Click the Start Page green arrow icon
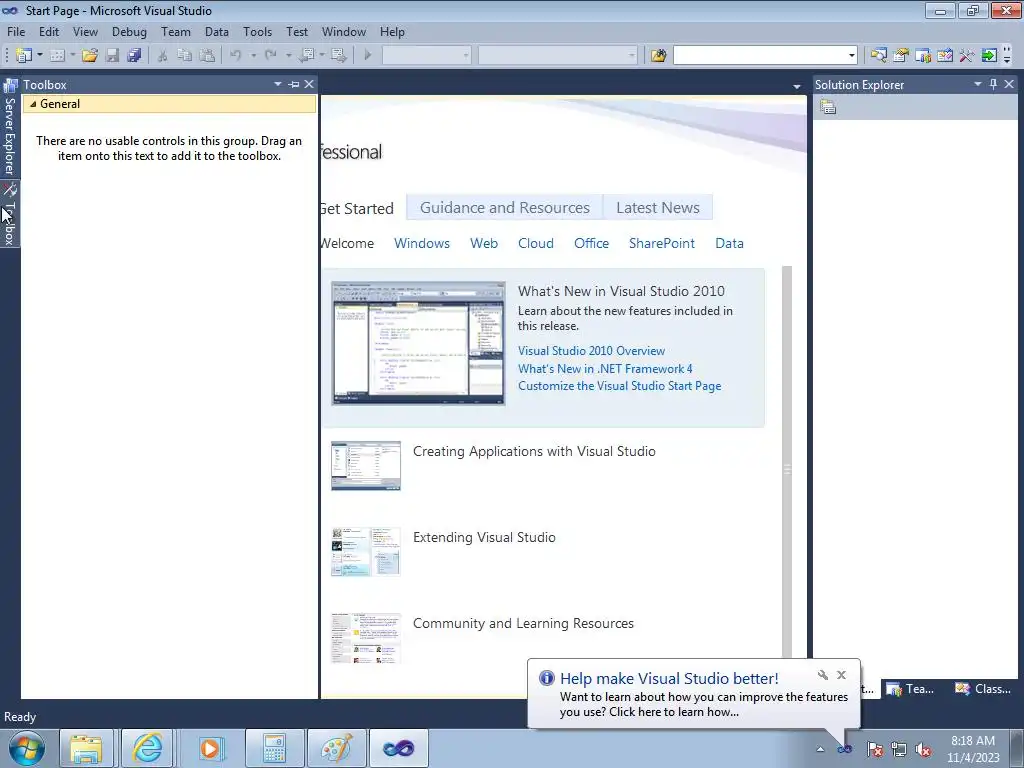 click(989, 56)
